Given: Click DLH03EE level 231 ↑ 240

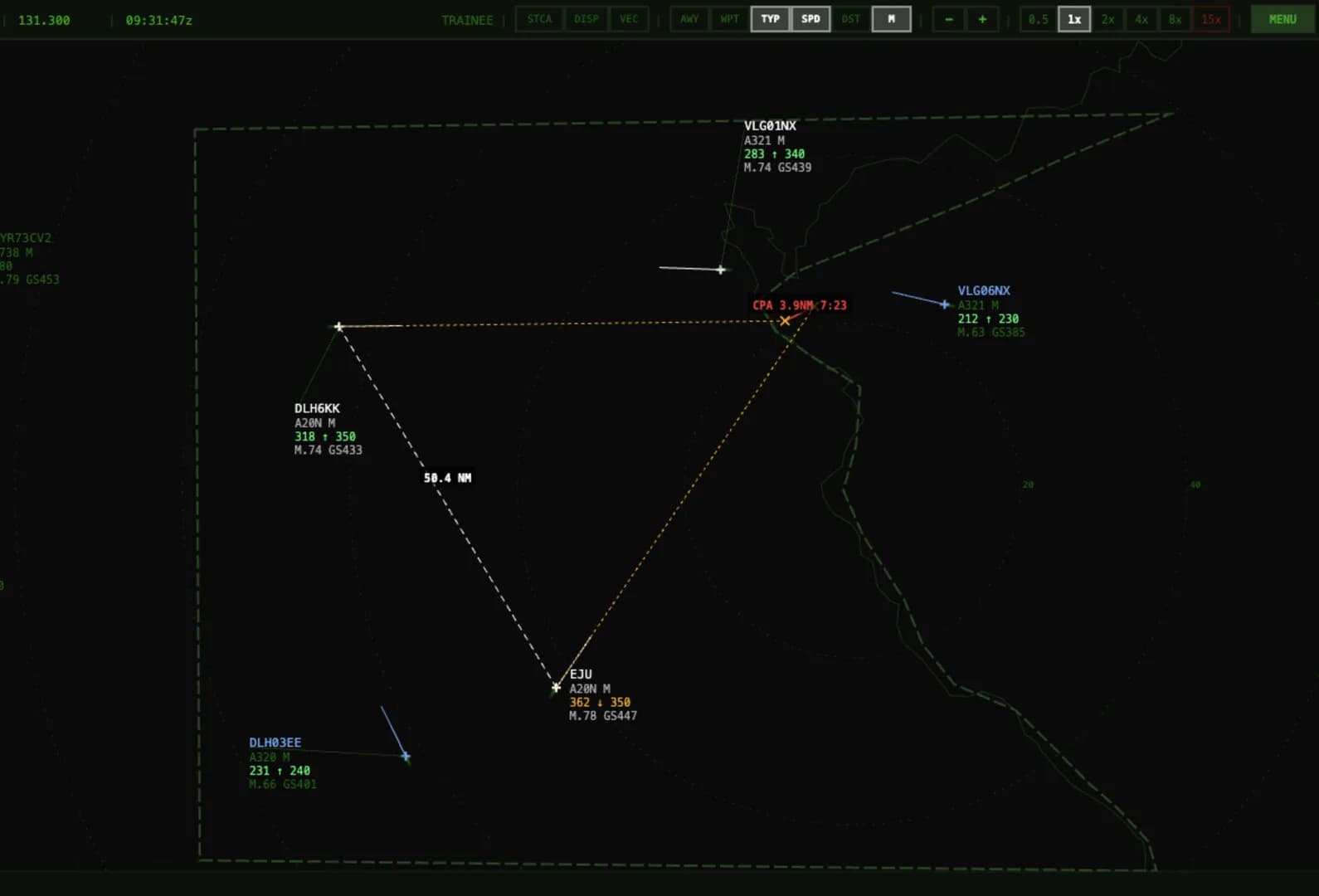Looking at the screenshot, I should coord(280,771).
